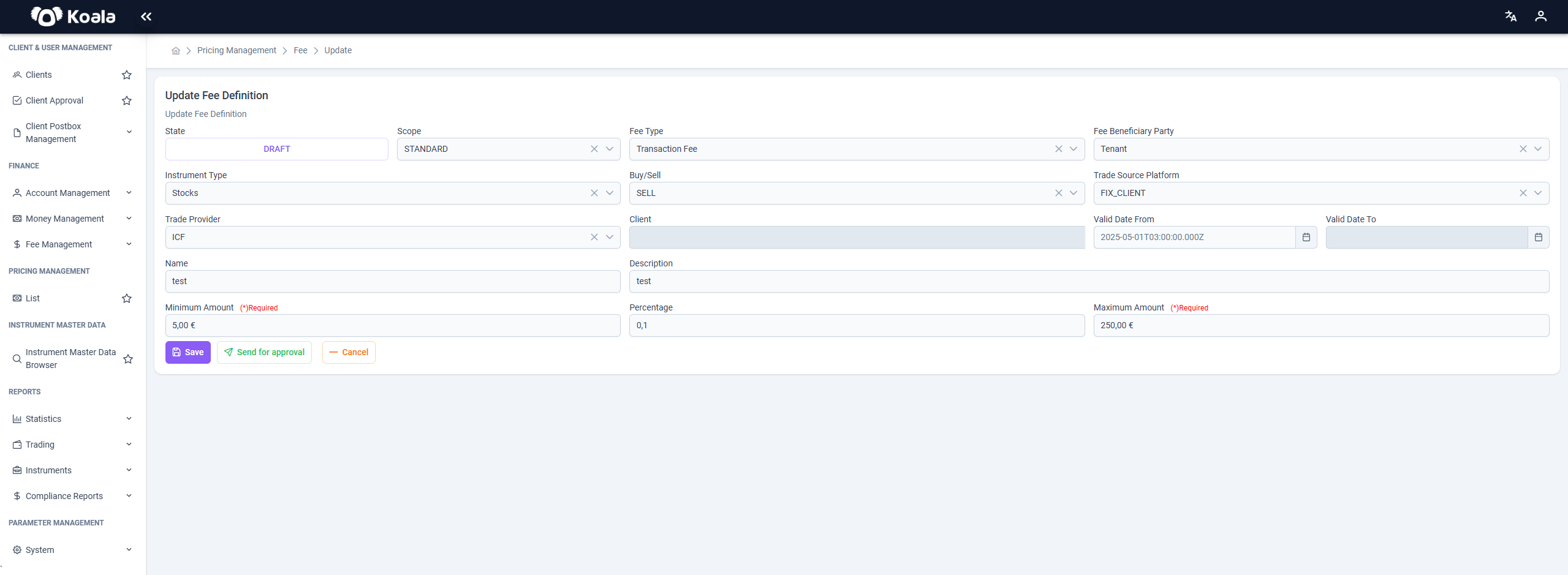Click the Save button
The image size is (1568, 575).
[x=187, y=352]
